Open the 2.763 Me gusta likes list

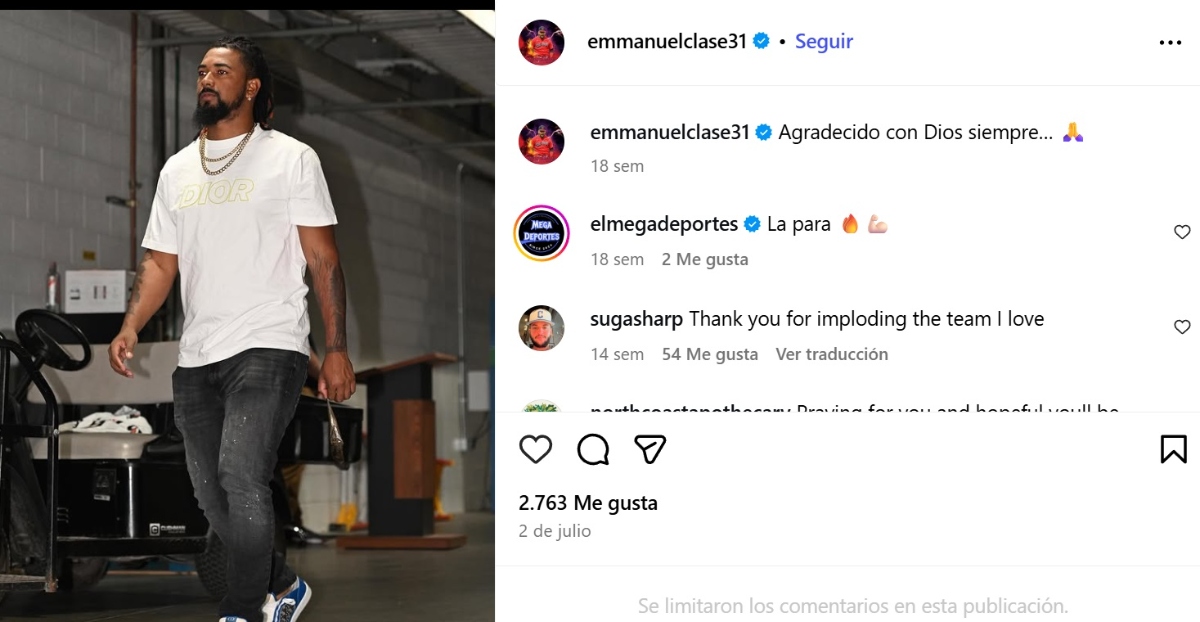point(588,503)
